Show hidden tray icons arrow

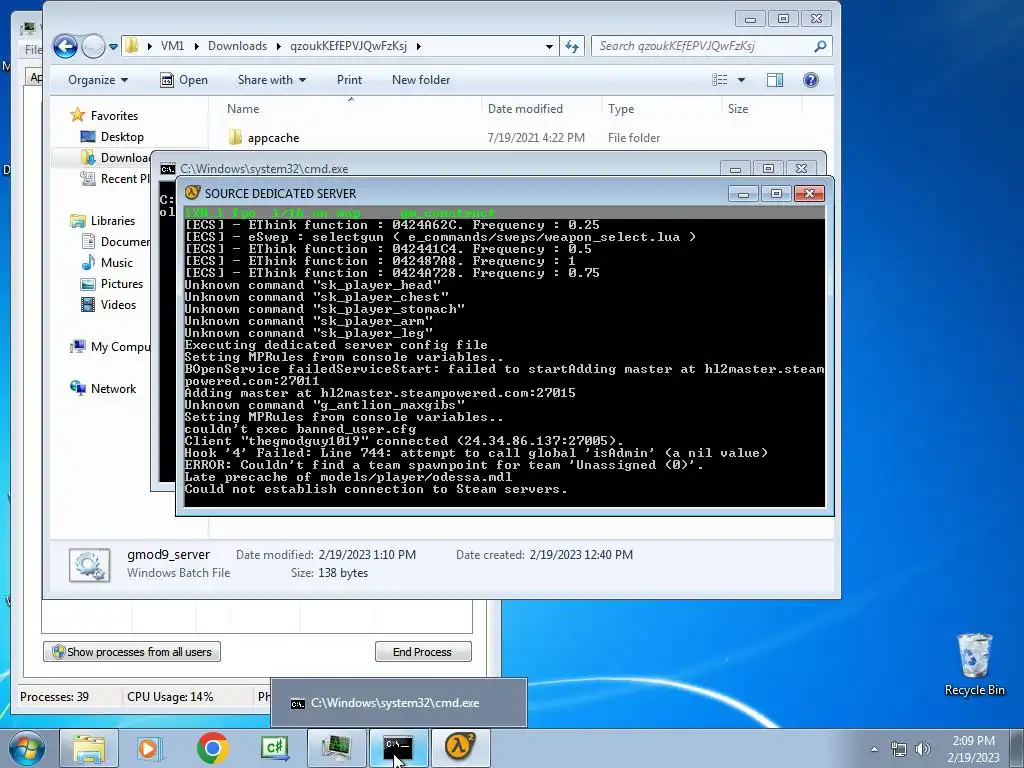click(x=874, y=749)
